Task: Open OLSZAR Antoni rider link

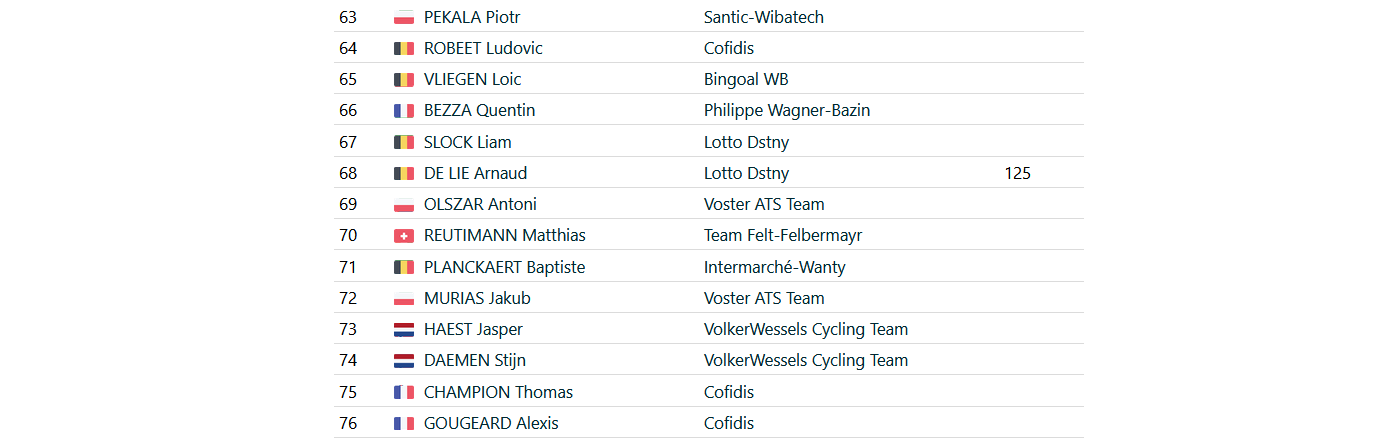Action: coord(480,204)
